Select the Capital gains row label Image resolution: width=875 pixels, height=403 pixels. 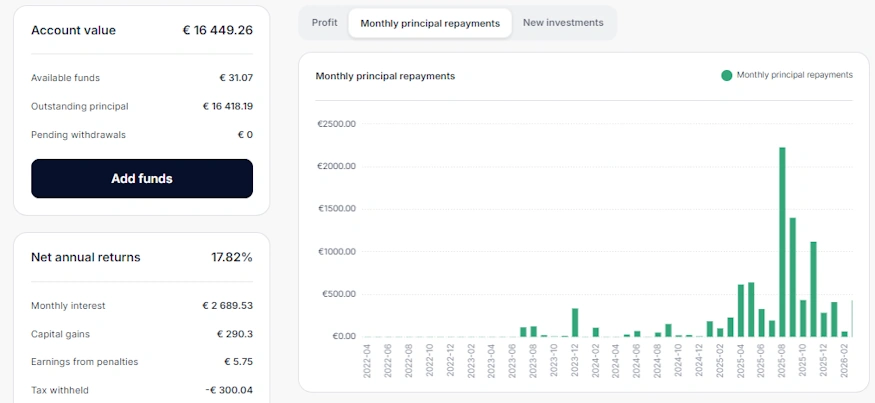coord(62,334)
